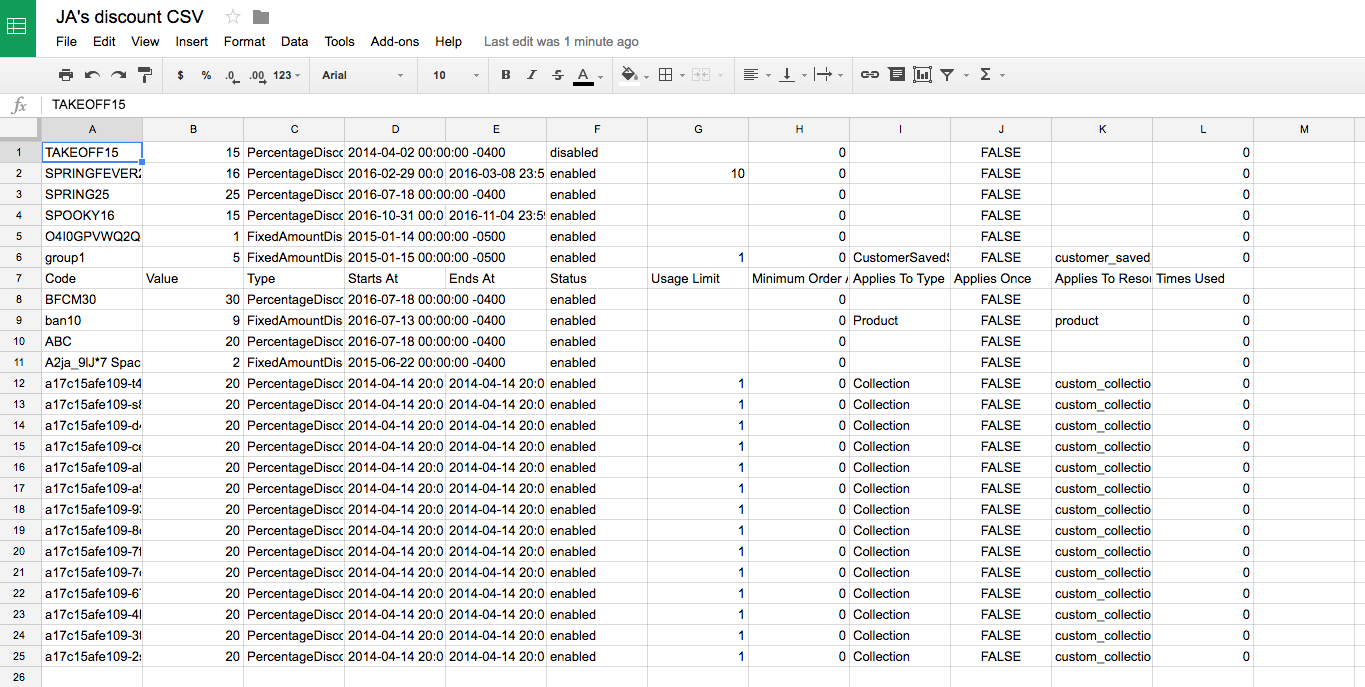Undo the last action

pyautogui.click(x=92, y=75)
